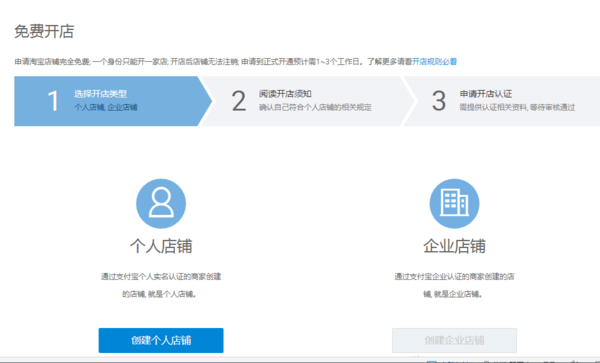Click description 通过支付宝企业认证的商家创建的店
Viewport: 600px width, 363px height.
454,276
